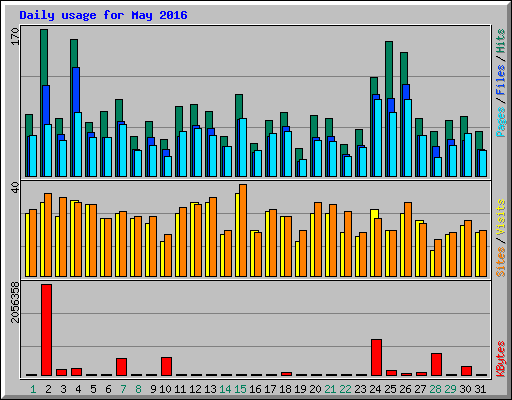The width and height of the screenshot is (512, 400).
Task: Select day 1 on the date axis
Action: [x=33, y=389]
